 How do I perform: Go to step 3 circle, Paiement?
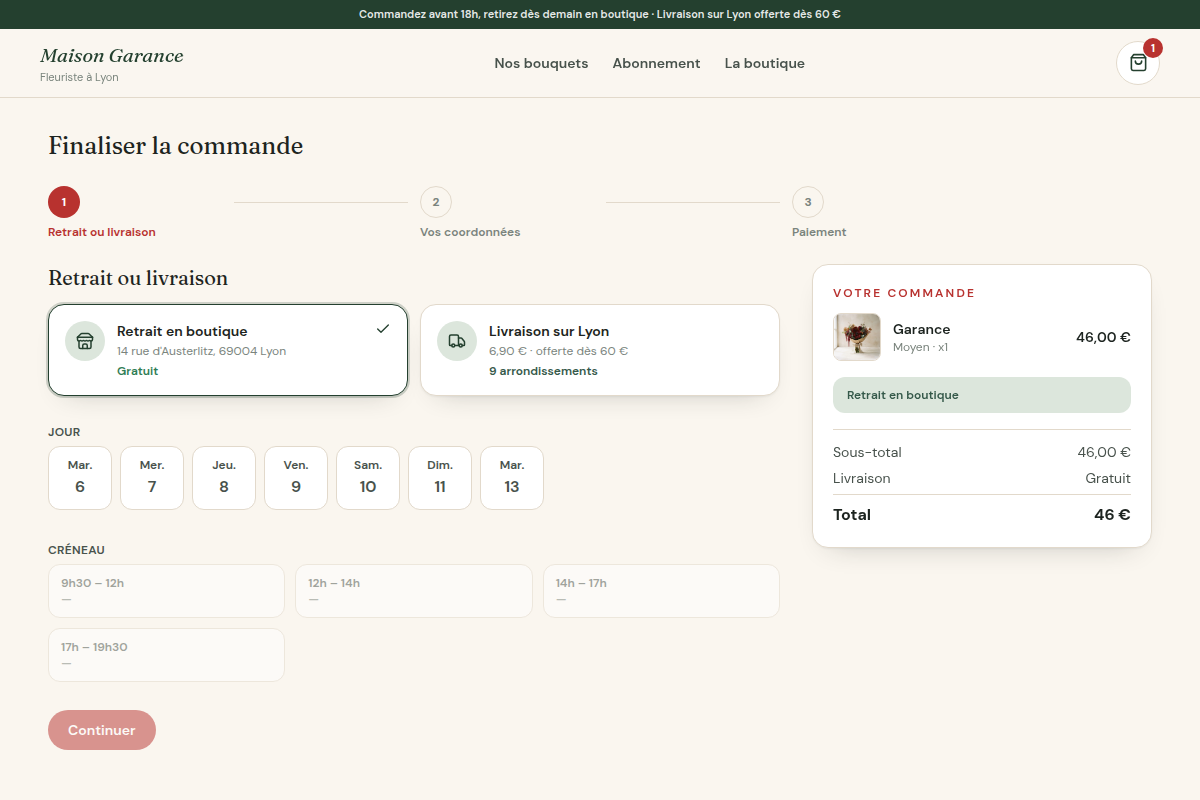808,202
